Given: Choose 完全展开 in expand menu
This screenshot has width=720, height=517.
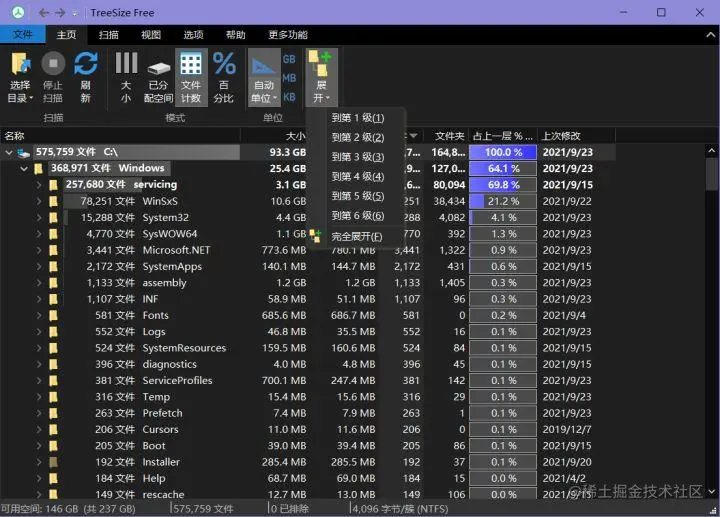Looking at the screenshot, I should [356, 237].
